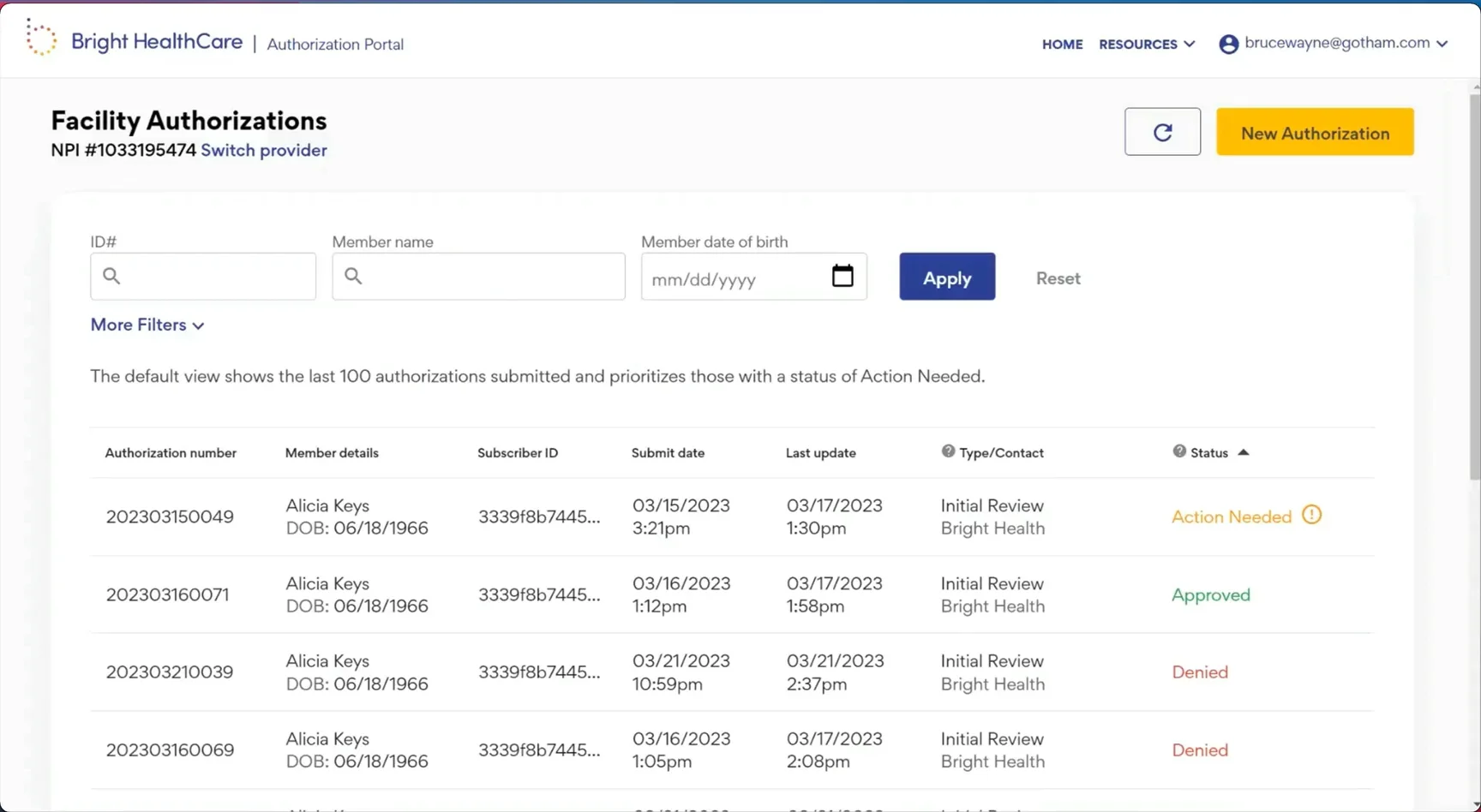The height and width of the screenshot is (812, 1481).
Task: Click the Switch provider link
Action: tap(264, 150)
